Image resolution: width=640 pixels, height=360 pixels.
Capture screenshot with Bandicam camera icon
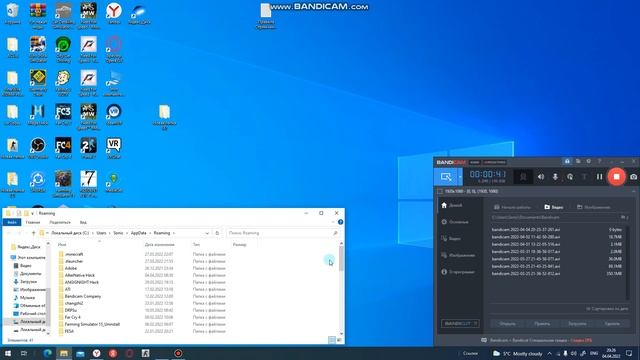point(633,177)
